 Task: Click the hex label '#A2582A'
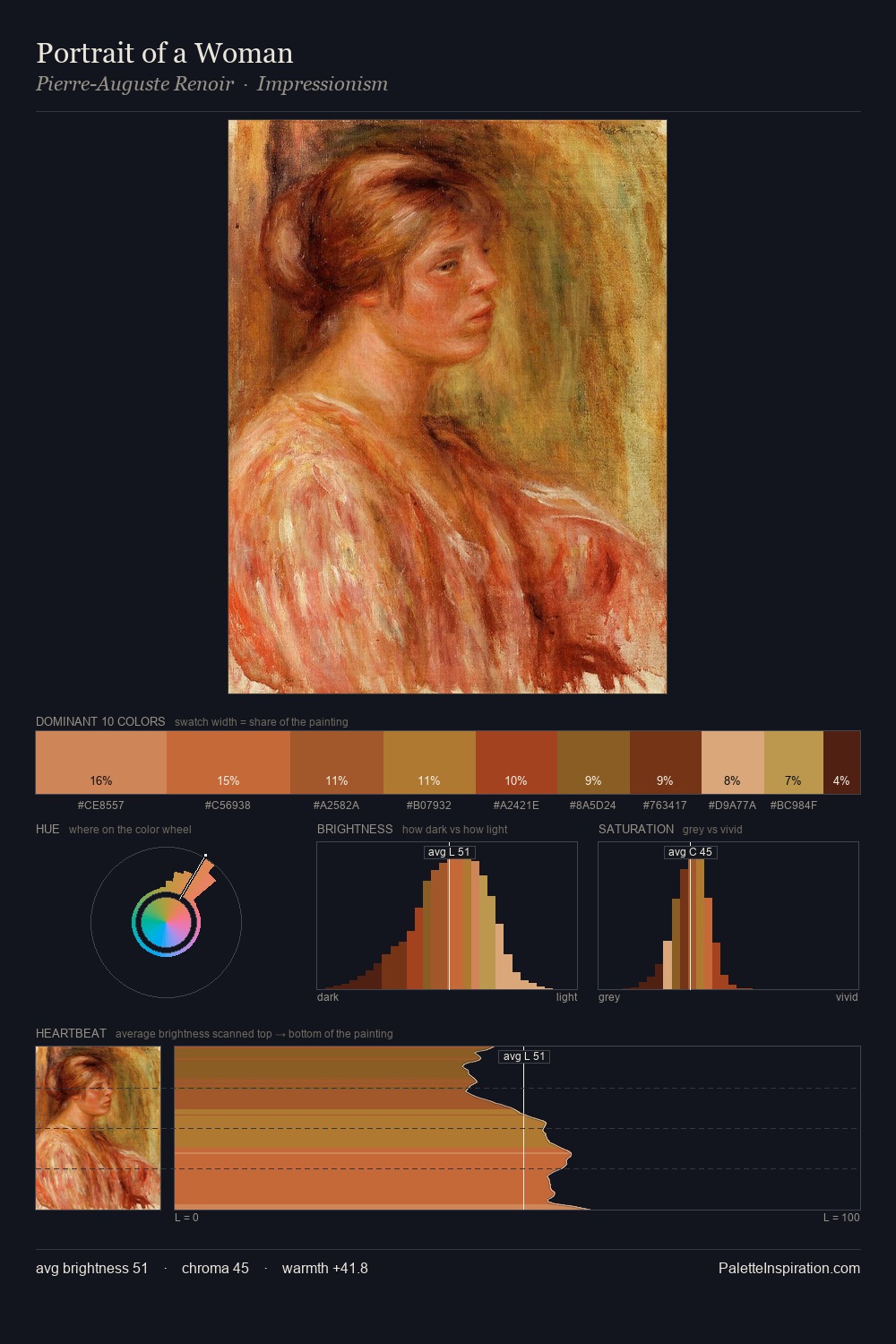pos(336,806)
